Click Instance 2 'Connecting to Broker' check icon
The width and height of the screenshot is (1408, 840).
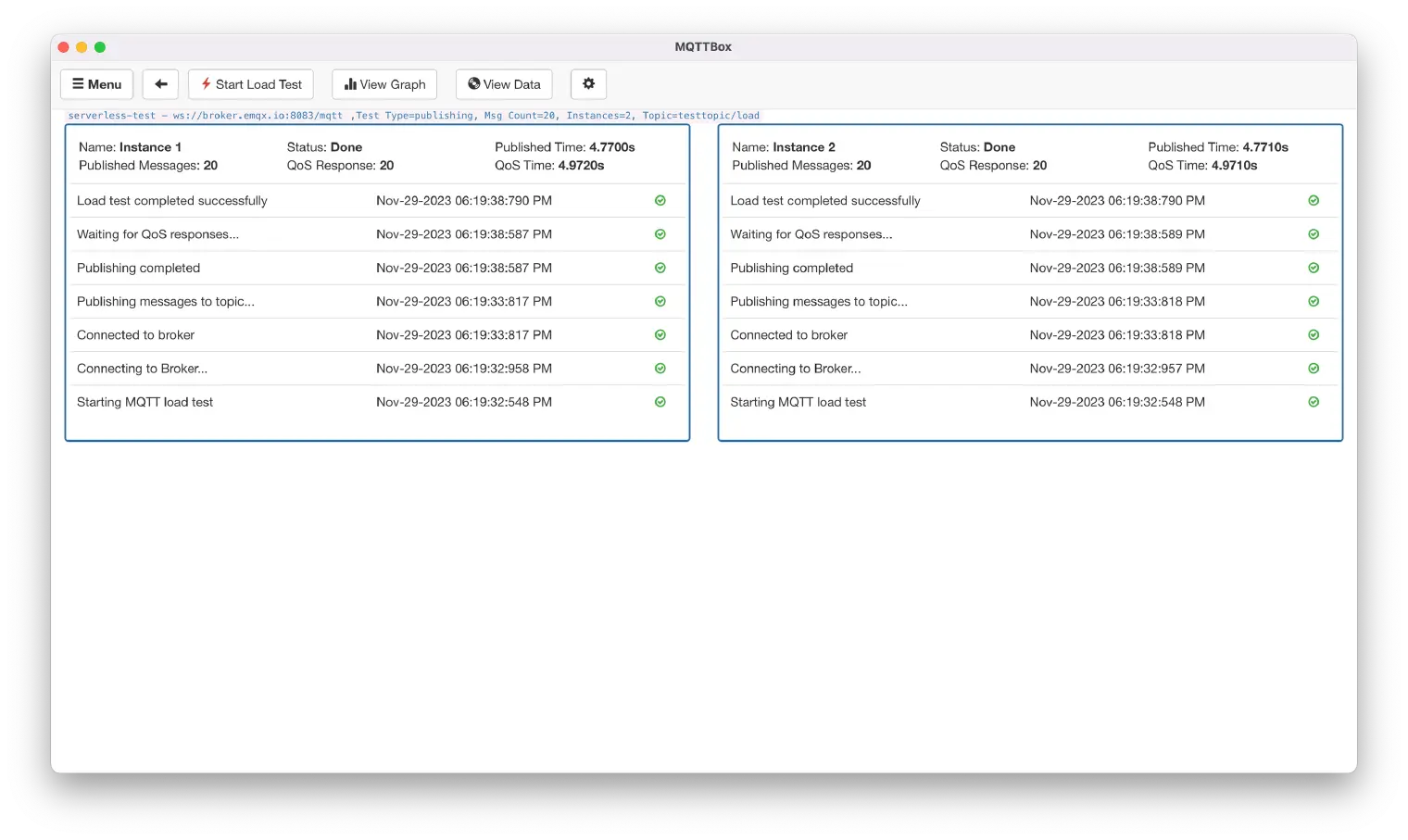coord(1314,369)
